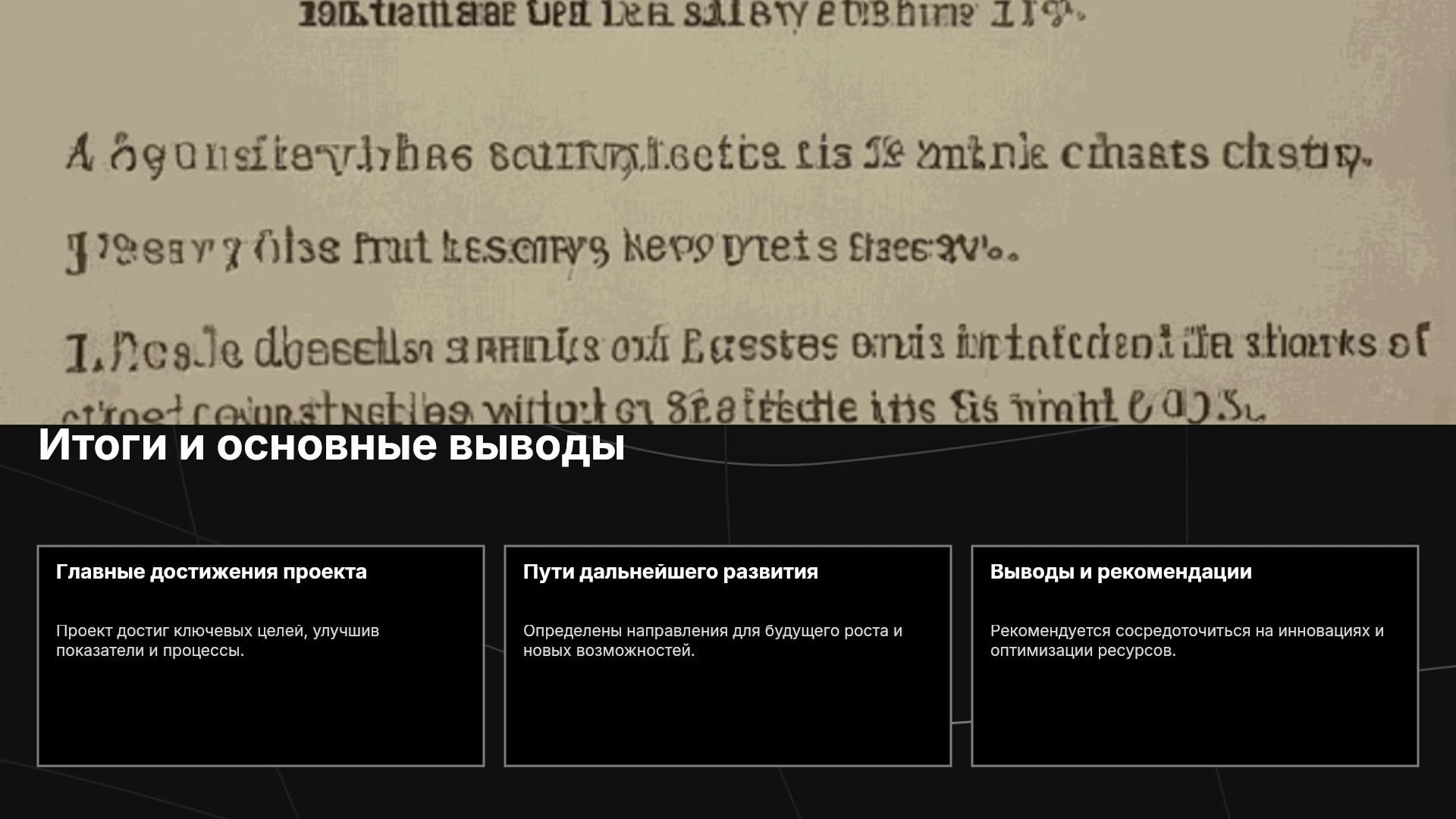Click the empty area inside middle card
Screen dimensions: 1456x819
(x=728, y=713)
